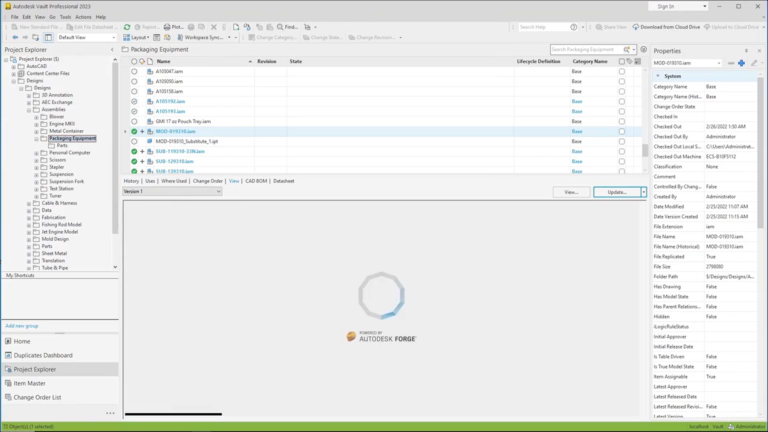
Task: Click the three-dots navigation pane options
Action: coord(110,413)
